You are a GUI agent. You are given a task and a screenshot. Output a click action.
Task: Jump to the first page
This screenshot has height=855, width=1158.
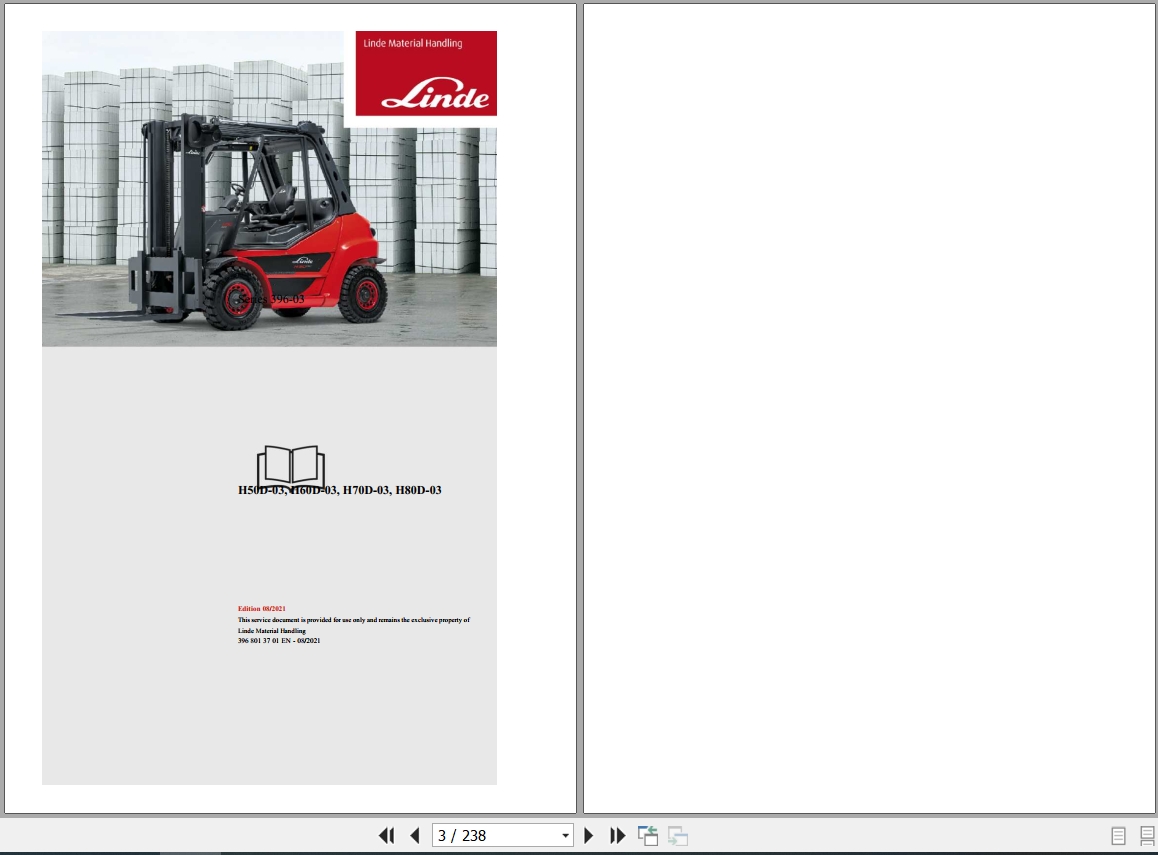click(x=386, y=835)
